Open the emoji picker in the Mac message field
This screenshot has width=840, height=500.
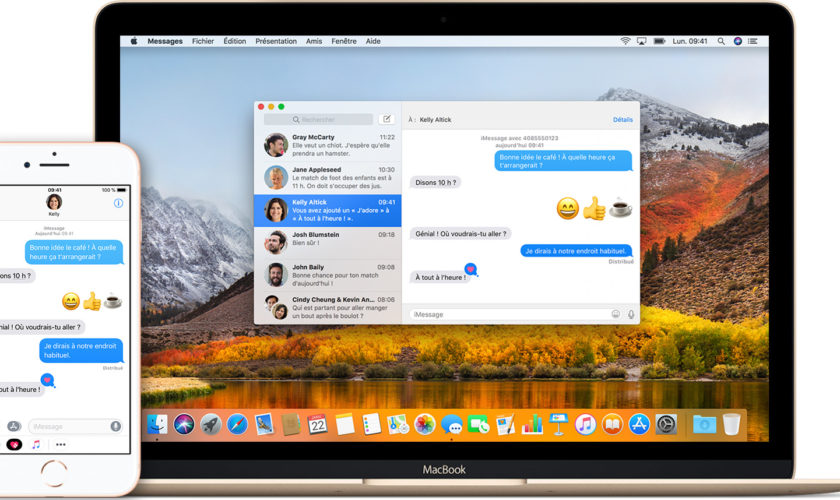616,314
